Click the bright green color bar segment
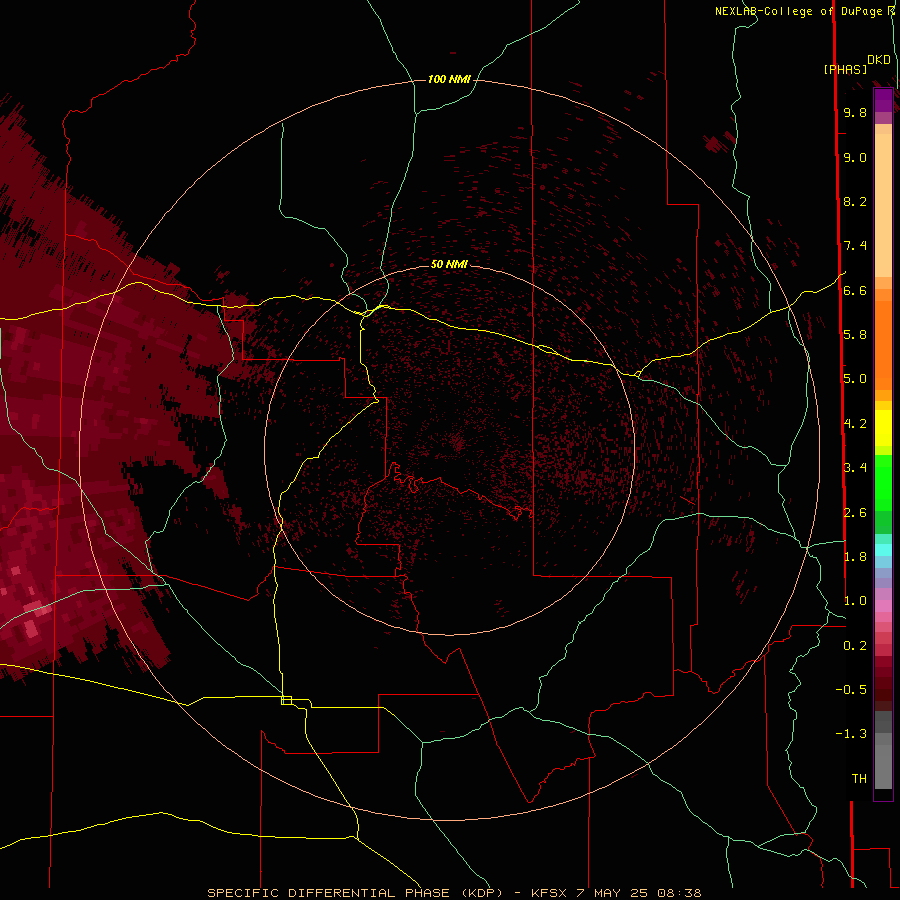The width and height of the screenshot is (900, 900). 883,483
